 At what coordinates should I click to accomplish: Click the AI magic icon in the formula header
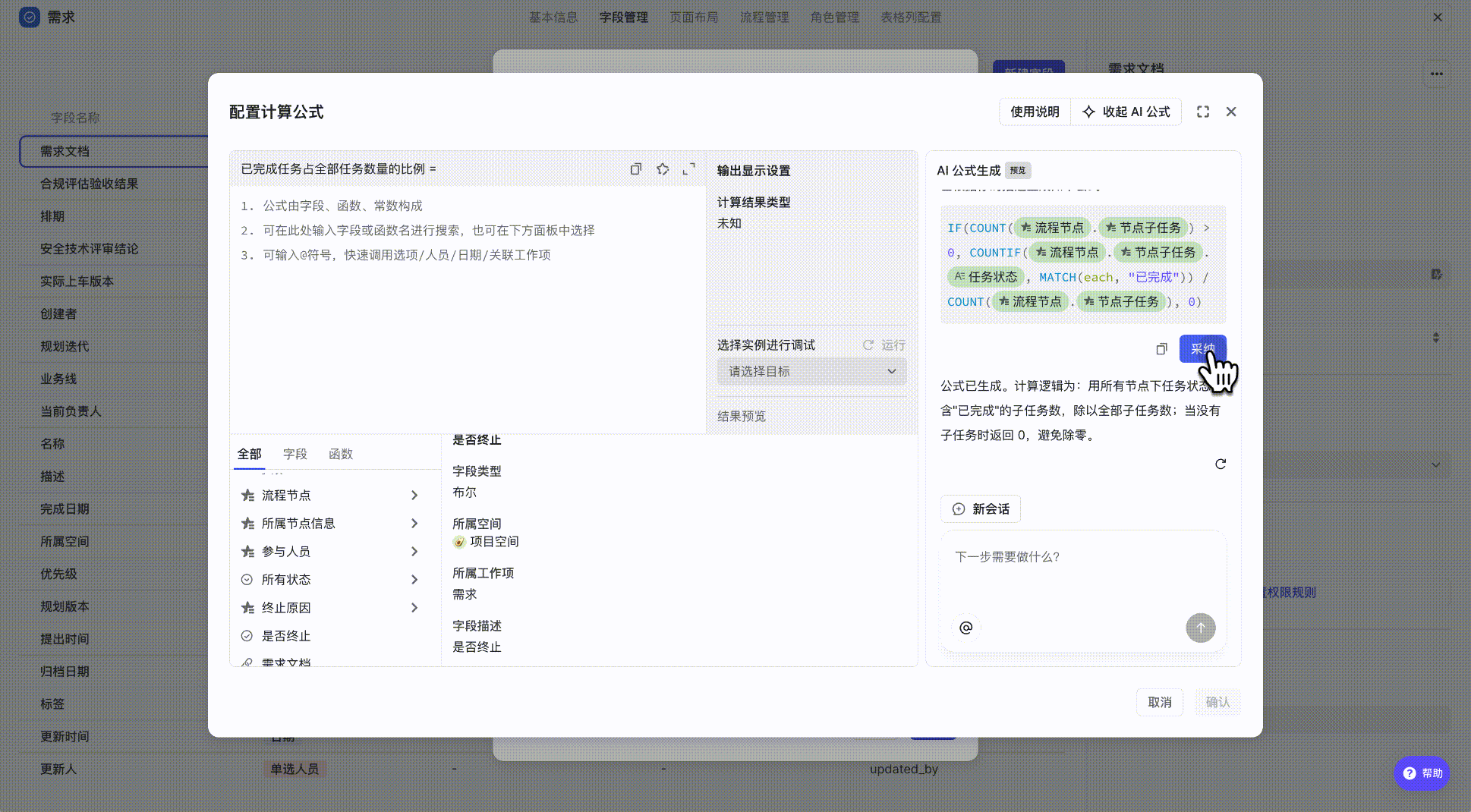tap(663, 169)
